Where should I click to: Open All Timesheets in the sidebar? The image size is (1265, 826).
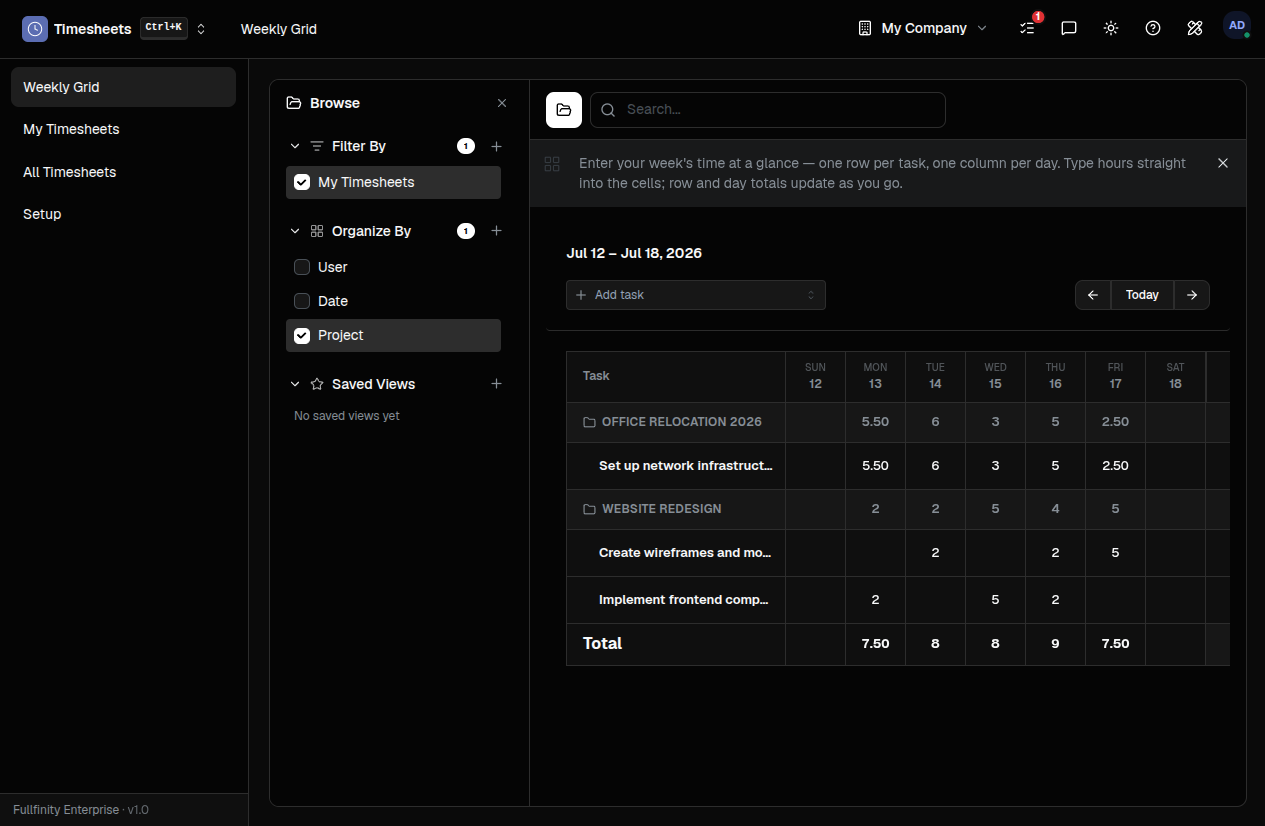point(123,172)
